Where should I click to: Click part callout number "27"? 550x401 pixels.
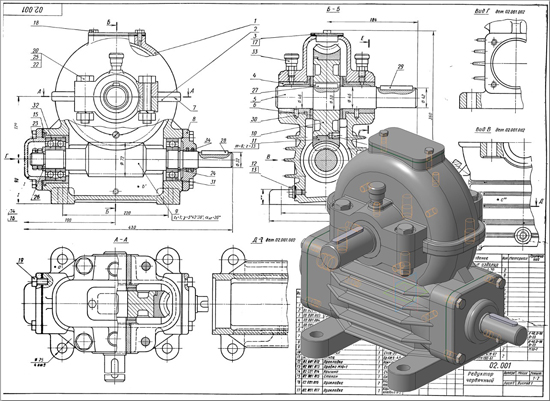pyautogui.click(x=255, y=91)
